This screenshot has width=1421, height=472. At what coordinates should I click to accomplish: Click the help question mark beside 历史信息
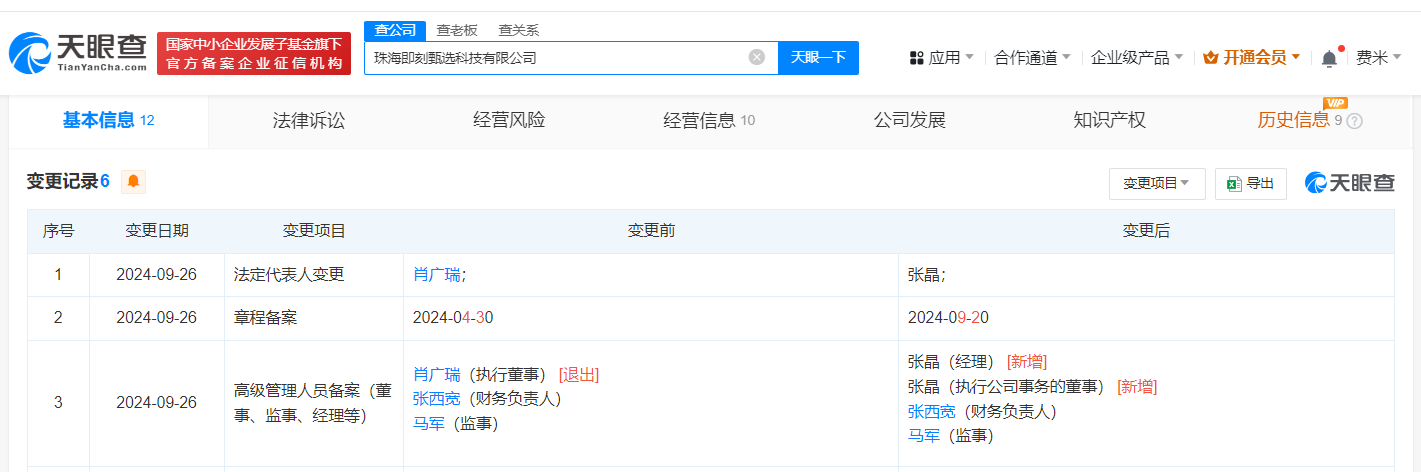click(1355, 121)
